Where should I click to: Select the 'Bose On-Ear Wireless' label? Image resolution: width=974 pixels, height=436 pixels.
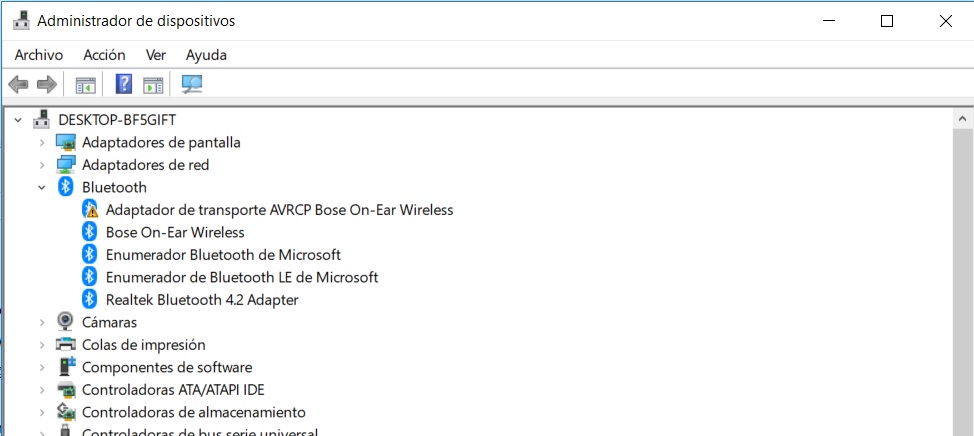pos(175,232)
